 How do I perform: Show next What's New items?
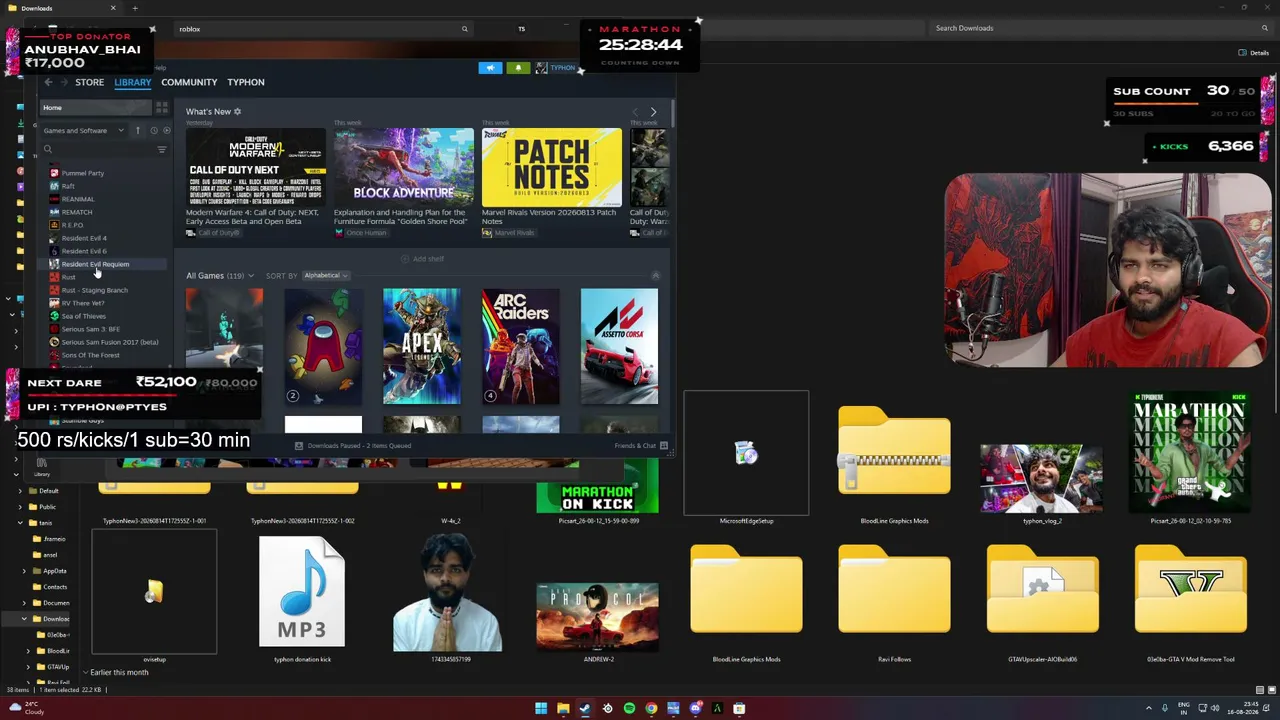click(653, 112)
